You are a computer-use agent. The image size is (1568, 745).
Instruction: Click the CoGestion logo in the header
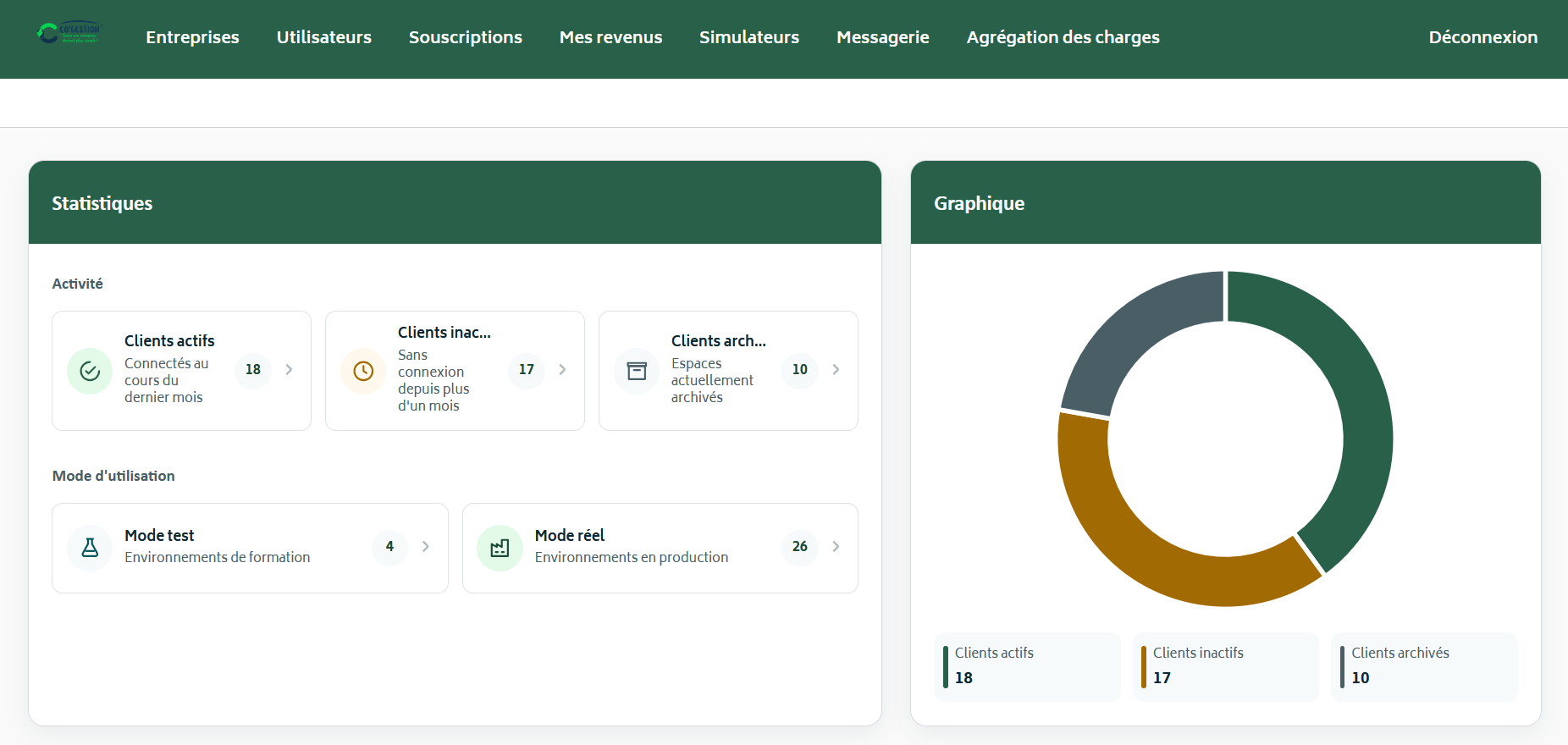69,33
